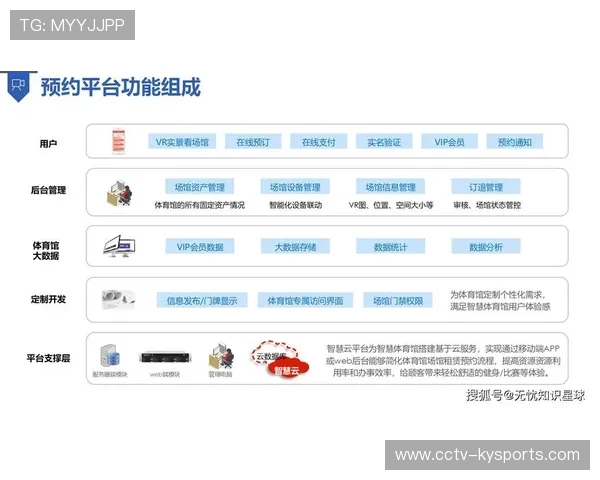Select 信息发布/门牌显示 box
Image resolution: width=600 pixels, height=480 pixels.
[202, 300]
